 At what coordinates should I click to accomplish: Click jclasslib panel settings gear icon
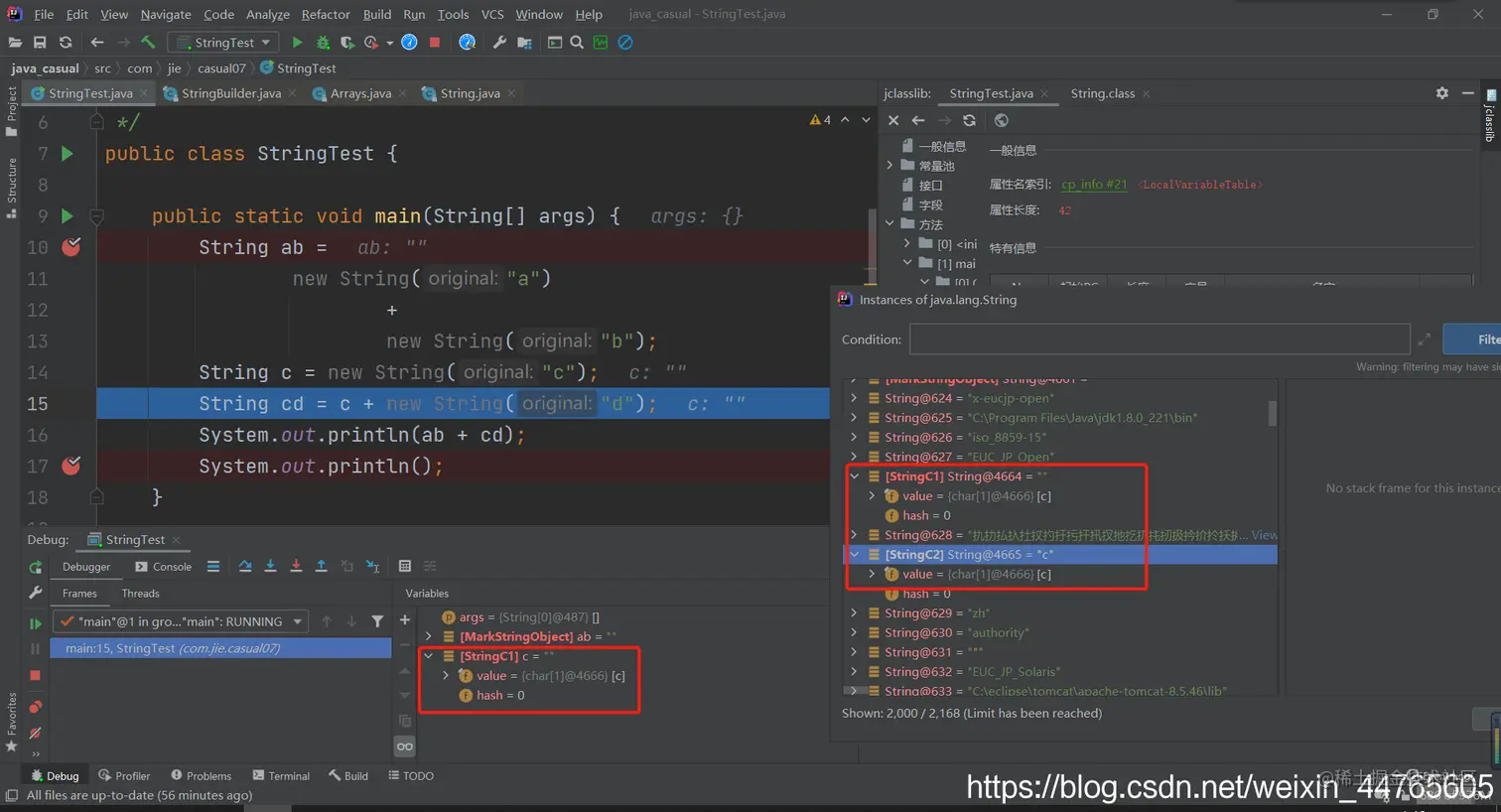click(1441, 92)
